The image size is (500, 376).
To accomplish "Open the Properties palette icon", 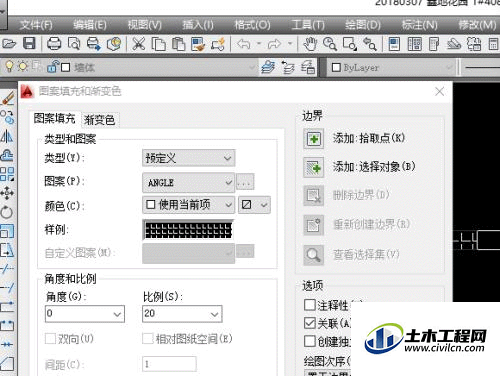I will pos(394,44).
